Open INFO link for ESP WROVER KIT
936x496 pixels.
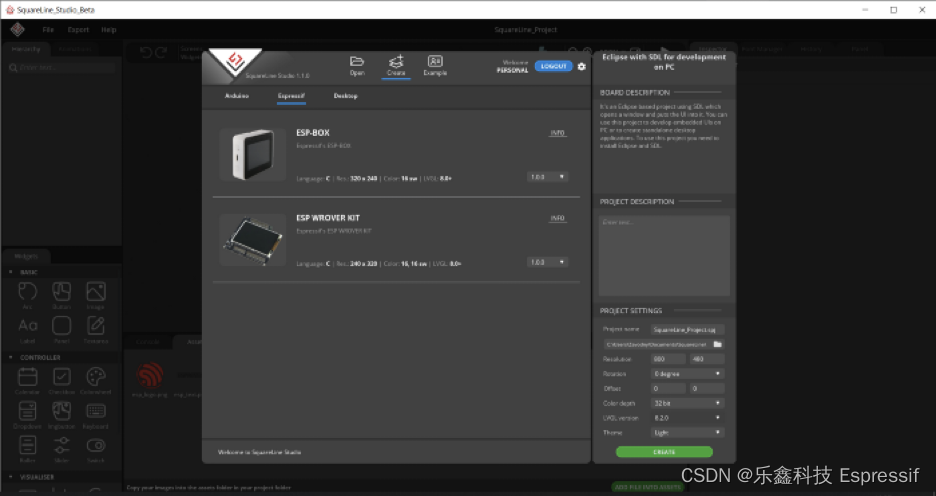(558, 218)
